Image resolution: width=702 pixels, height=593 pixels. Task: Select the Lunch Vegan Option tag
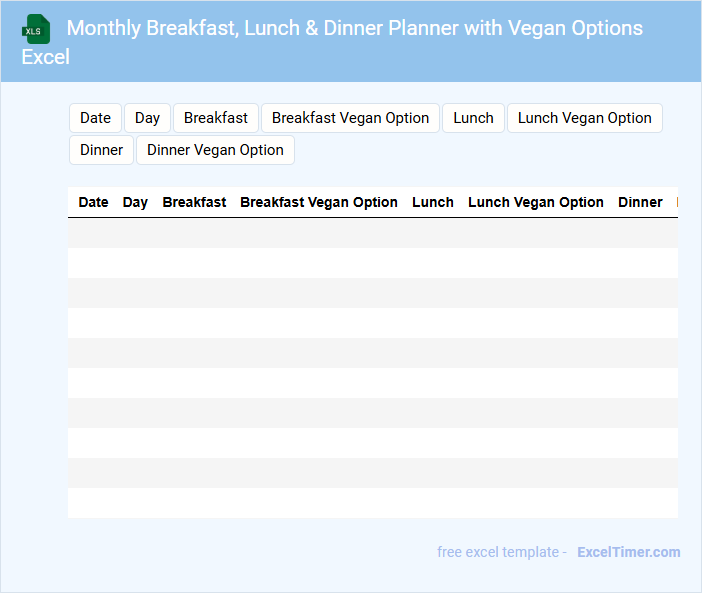click(584, 118)
